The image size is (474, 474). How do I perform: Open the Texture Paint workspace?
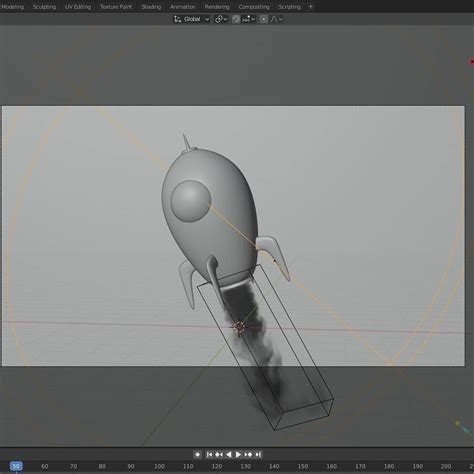tap(116, 7)
